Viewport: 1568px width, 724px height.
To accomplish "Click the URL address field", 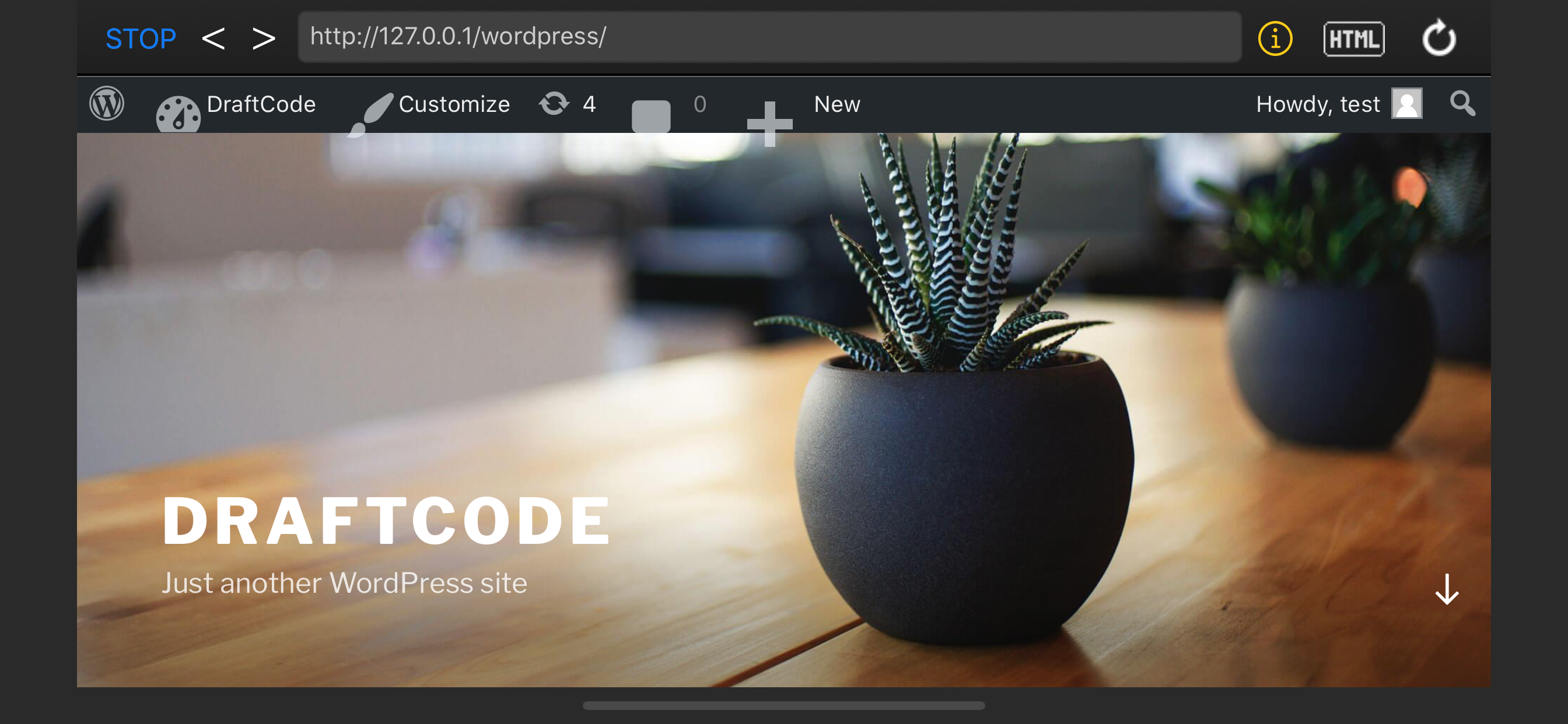I will pyautogui.click(x=768, y=37).
